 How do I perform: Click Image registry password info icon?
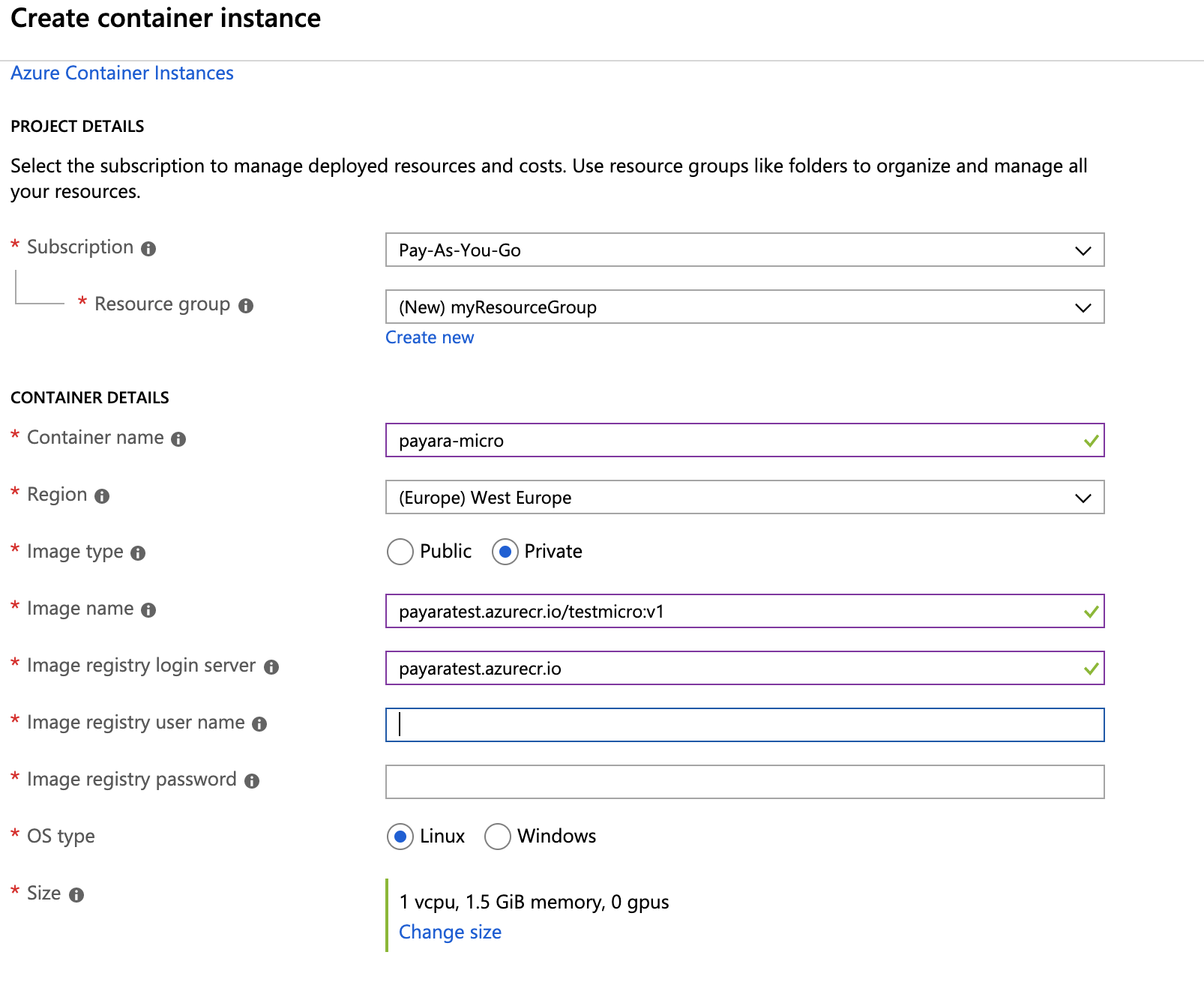(x=252, y=781)
